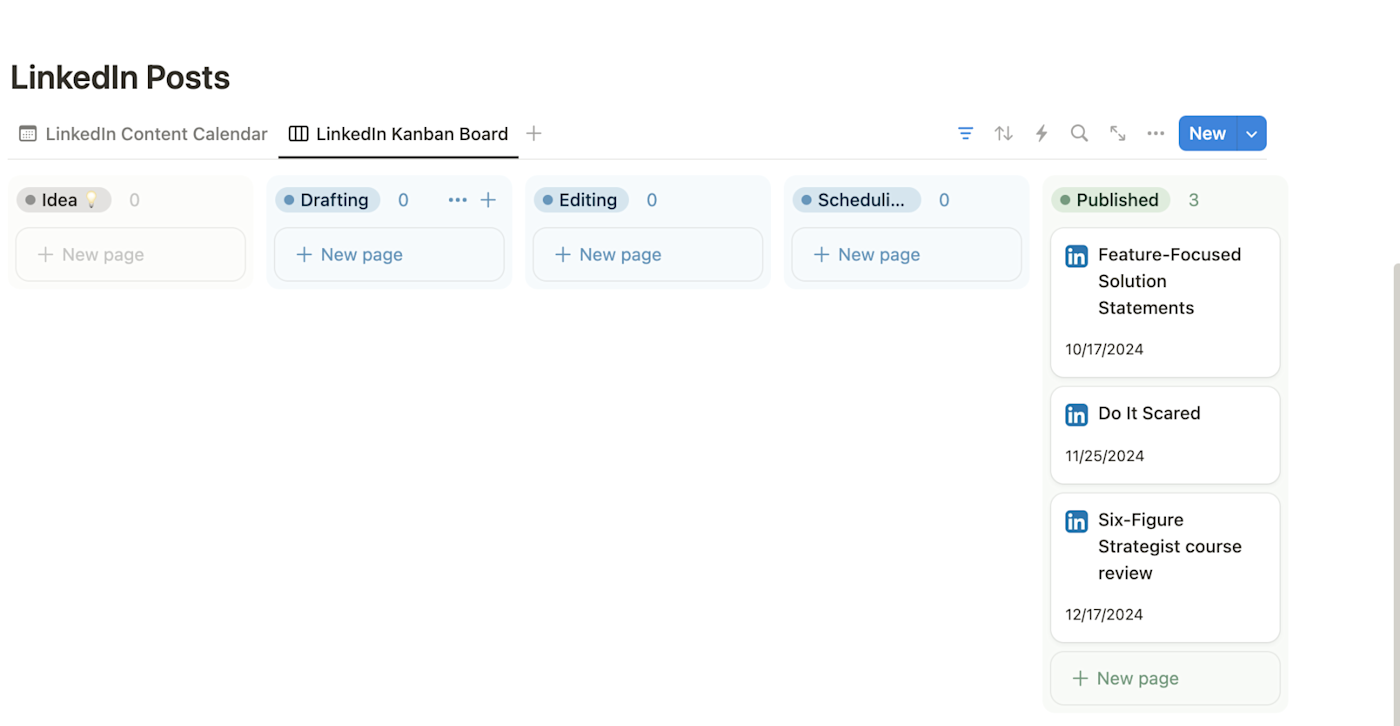Add New page in Idea column
This screenshot has height=726, width=1400.
(130, 254)
